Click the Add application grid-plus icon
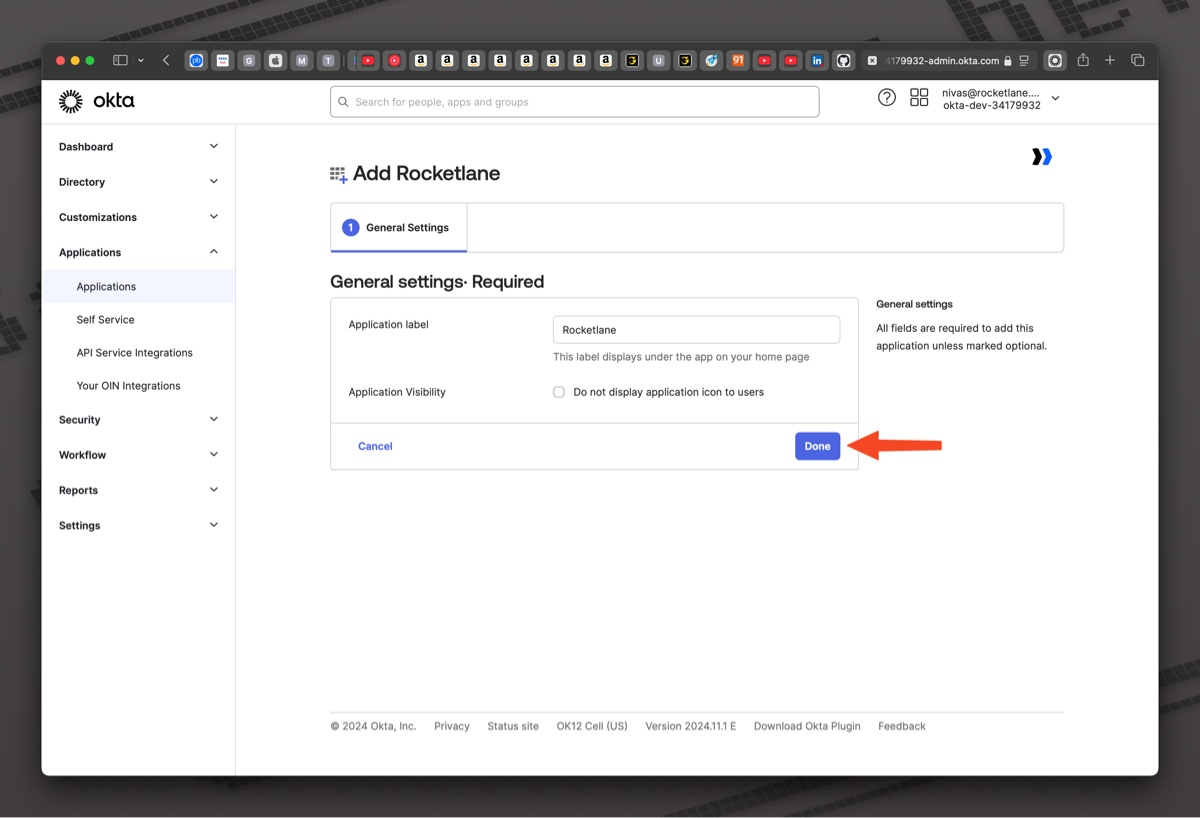The width and height of the screenshot is (1200, 818). 339,175
